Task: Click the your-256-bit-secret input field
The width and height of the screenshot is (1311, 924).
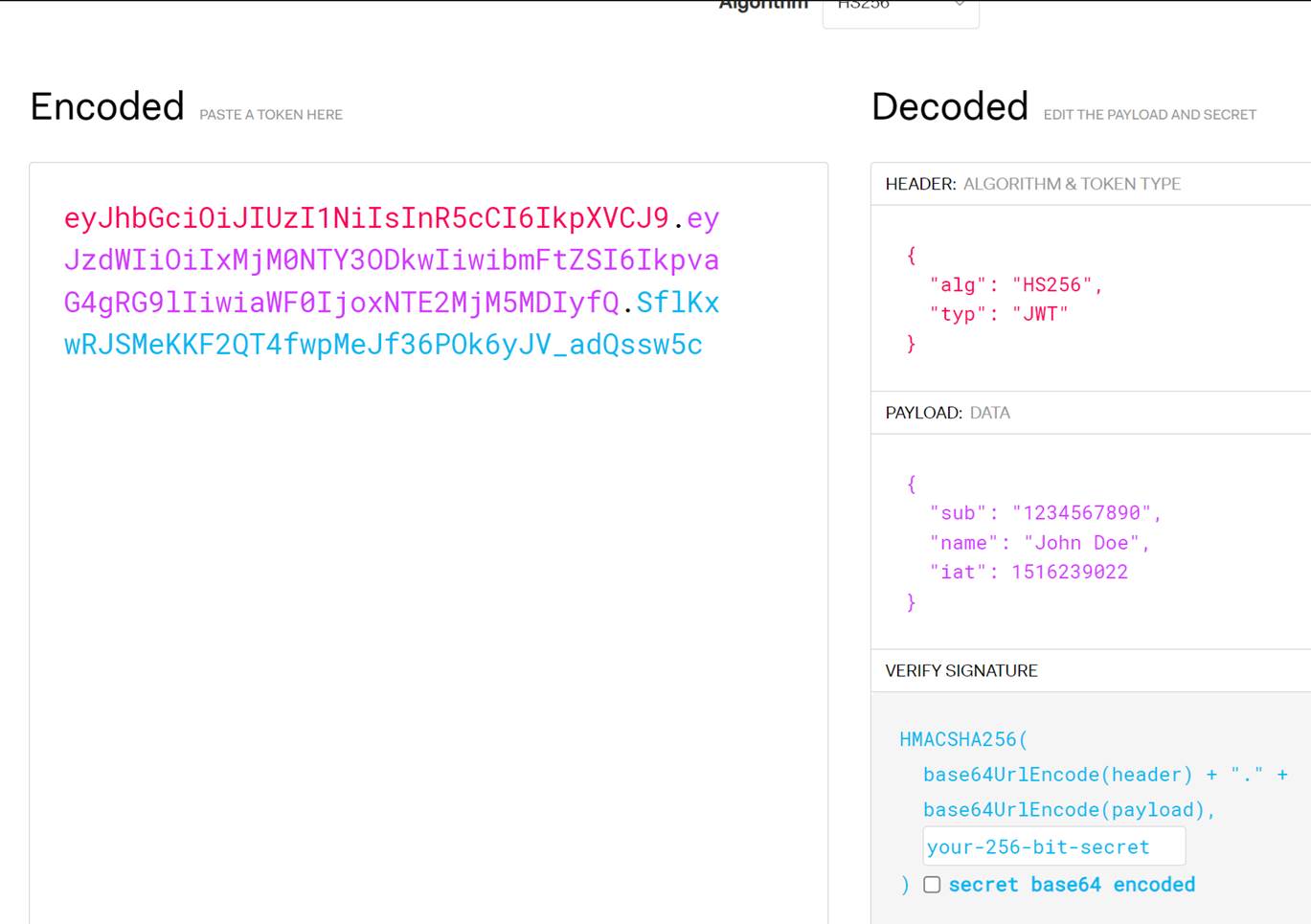Action: tap(1053, 846)
